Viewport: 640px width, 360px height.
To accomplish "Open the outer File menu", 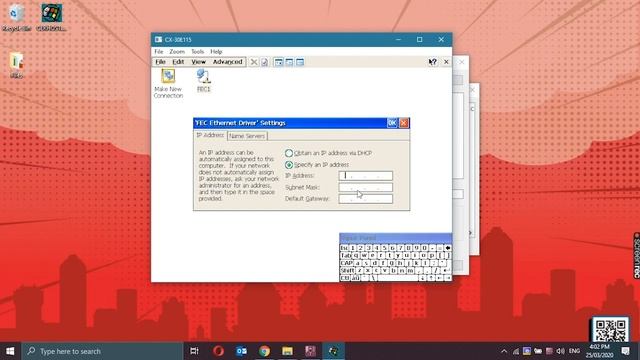I will (x=158, y=52).
